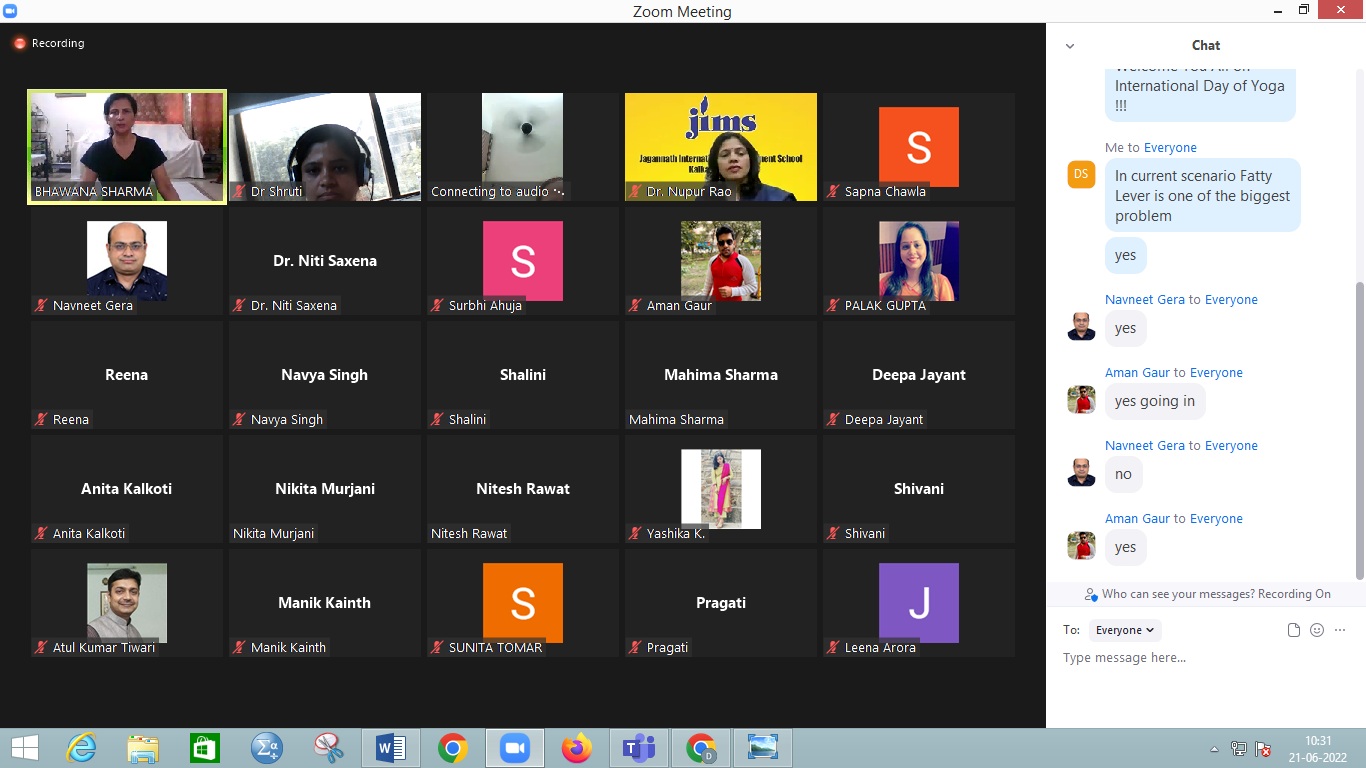Select Dr. Nupur Rao's video tile
Viewport: 1366px width, 768px height.
coord(721,147)
